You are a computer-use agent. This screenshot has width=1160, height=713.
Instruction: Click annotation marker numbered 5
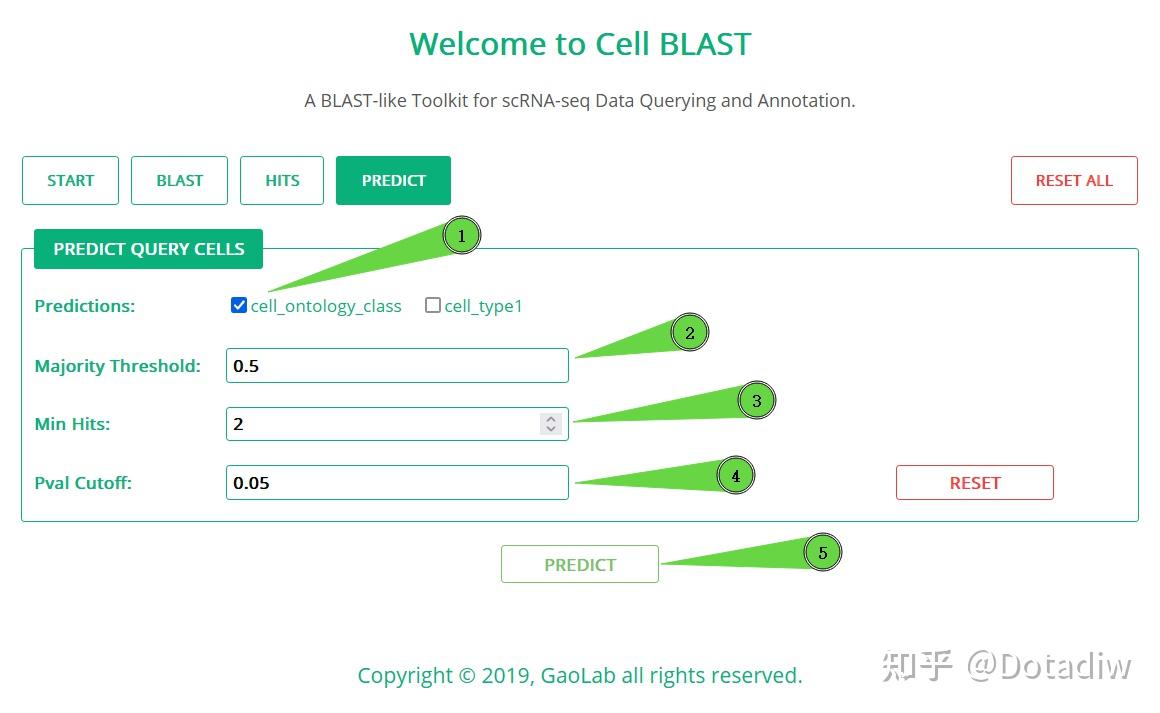821,551
